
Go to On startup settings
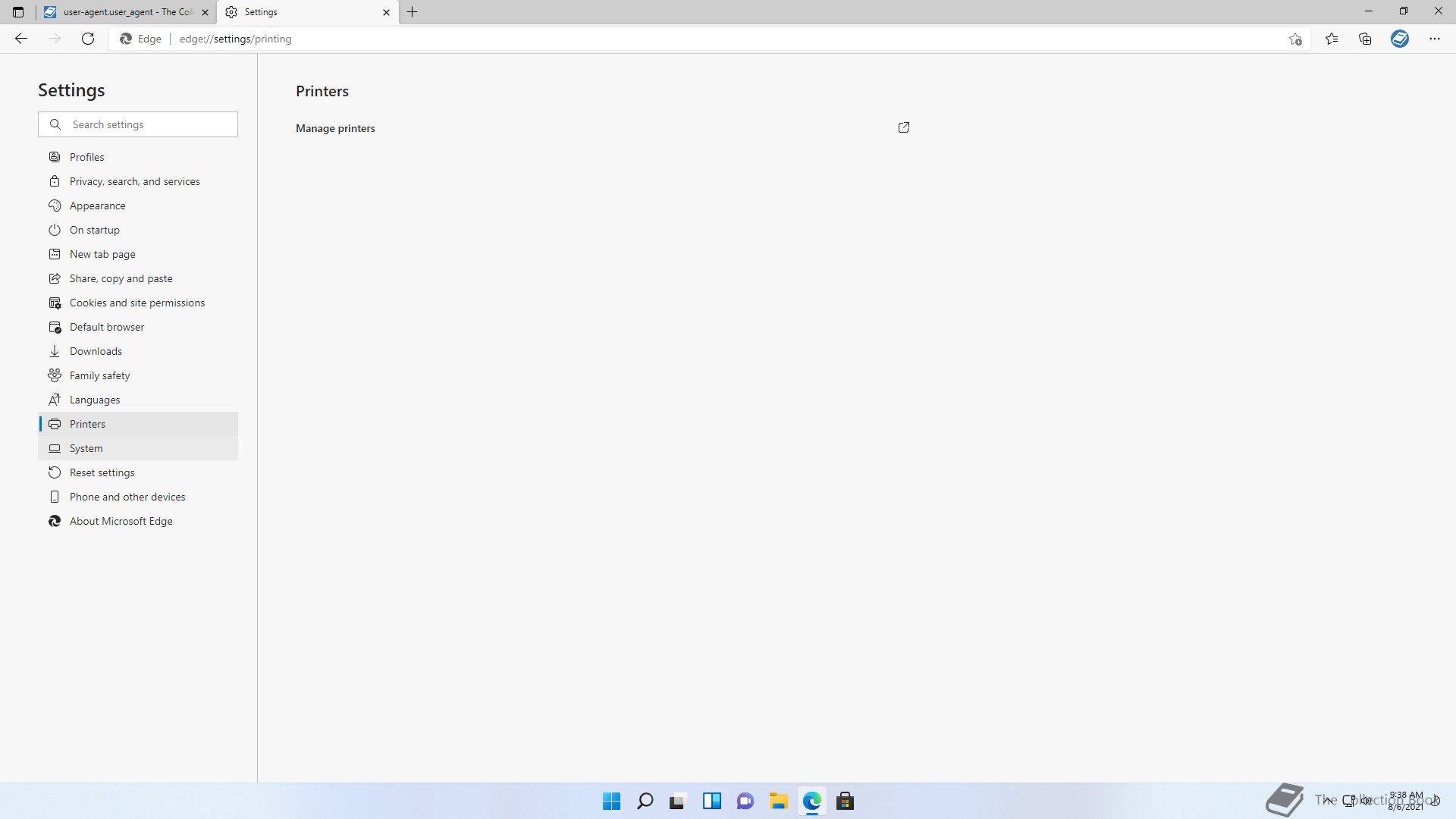[x=138, y=230]
